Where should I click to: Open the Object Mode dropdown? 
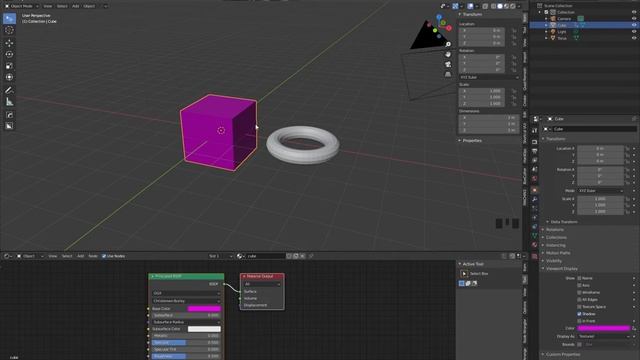click(x=22, y=6)
